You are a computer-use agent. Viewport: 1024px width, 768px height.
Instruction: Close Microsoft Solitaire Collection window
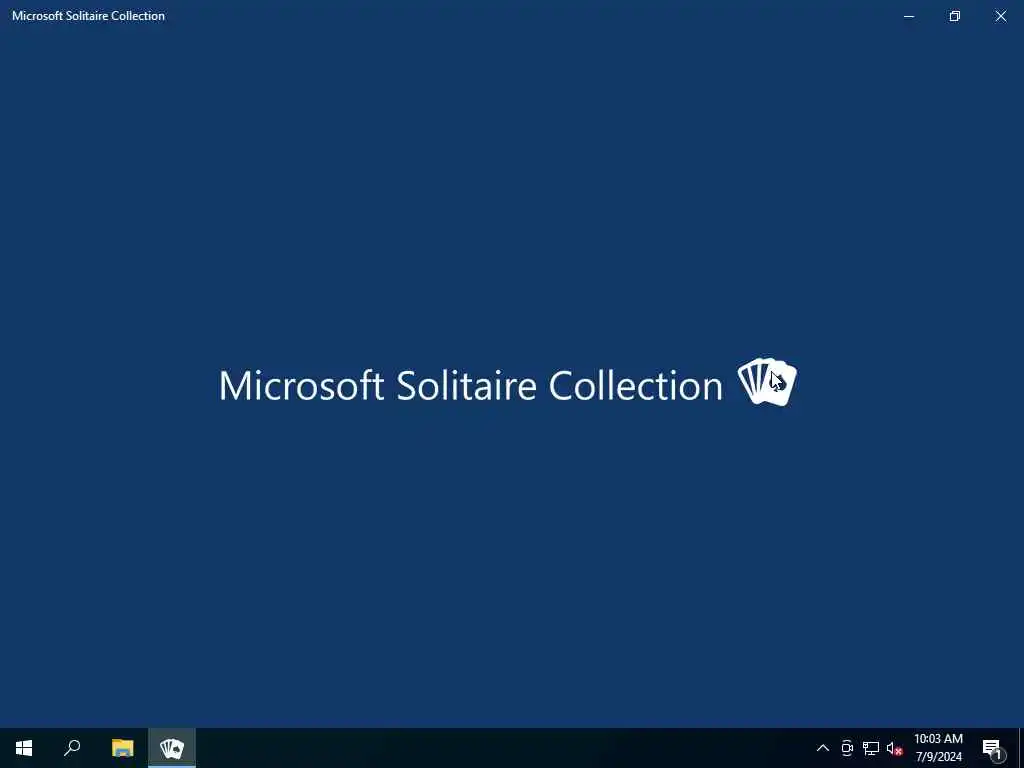(1000, 16)
